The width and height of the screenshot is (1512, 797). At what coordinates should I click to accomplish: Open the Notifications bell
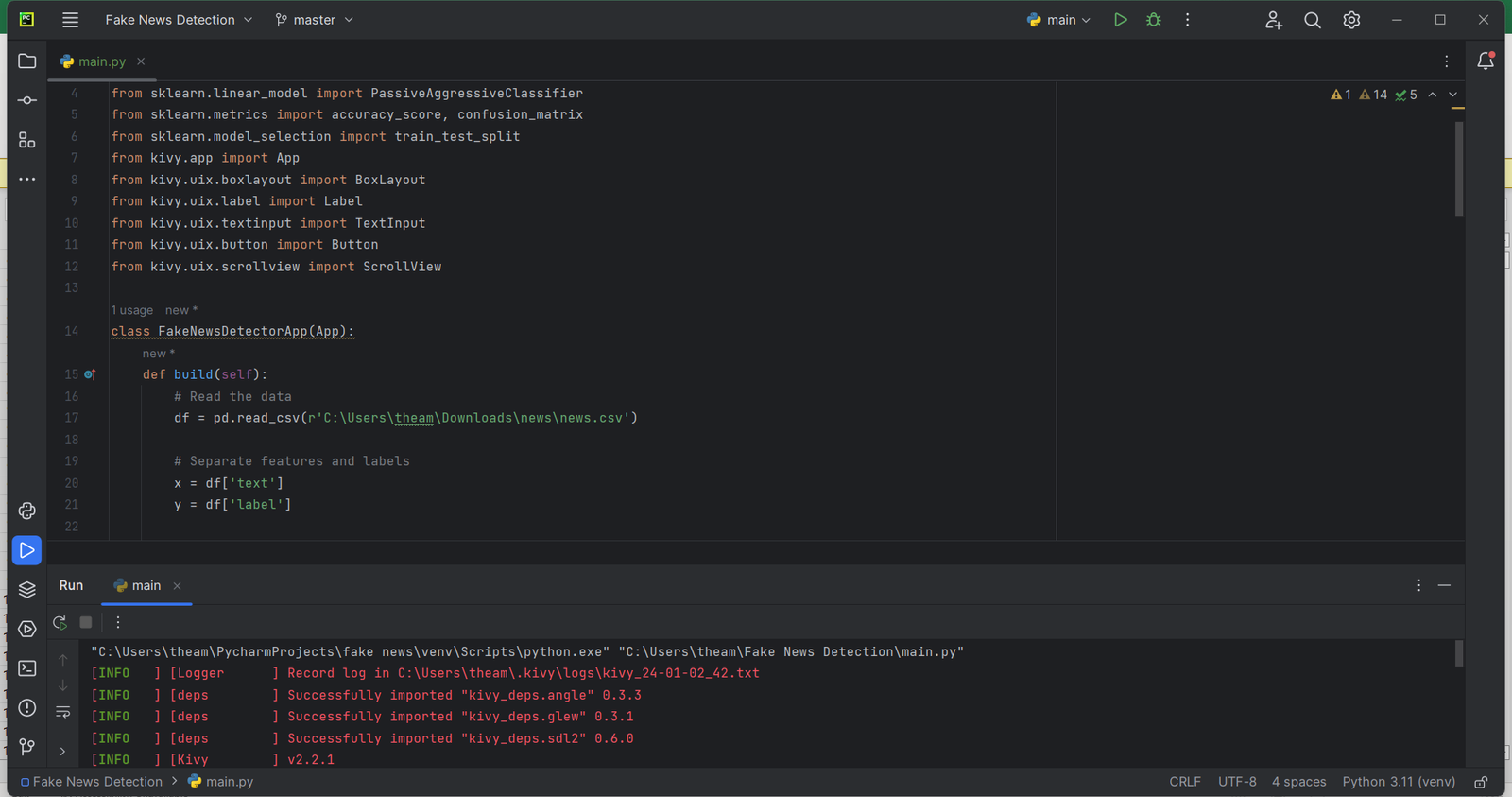[1486, 61]
